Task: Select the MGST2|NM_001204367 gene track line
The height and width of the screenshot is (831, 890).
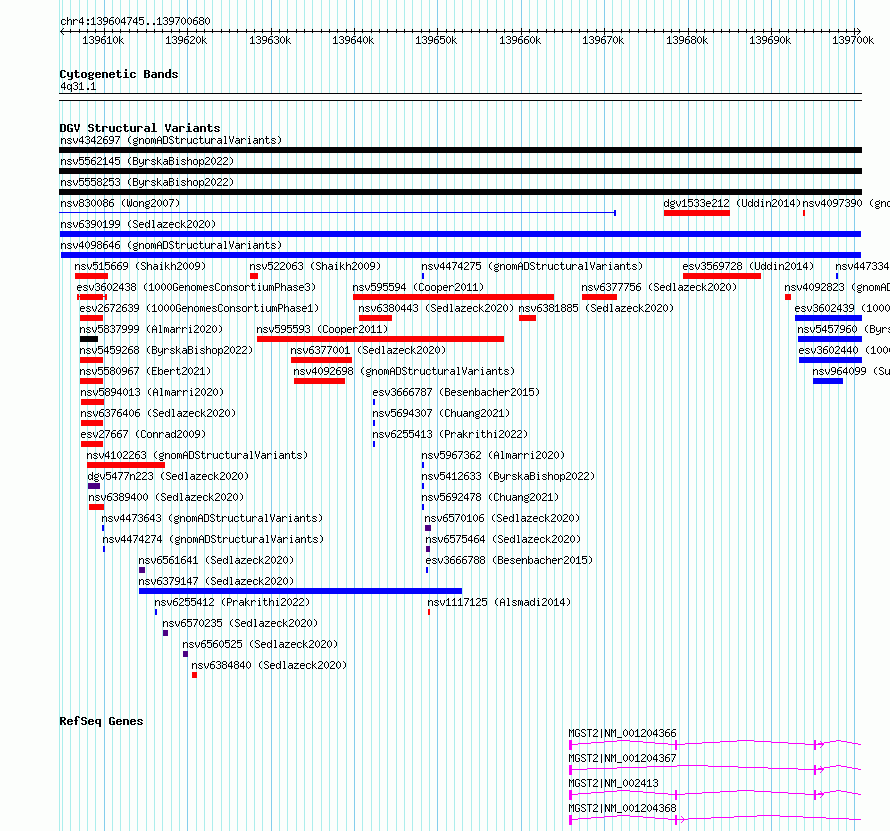Action: point(715,769)
